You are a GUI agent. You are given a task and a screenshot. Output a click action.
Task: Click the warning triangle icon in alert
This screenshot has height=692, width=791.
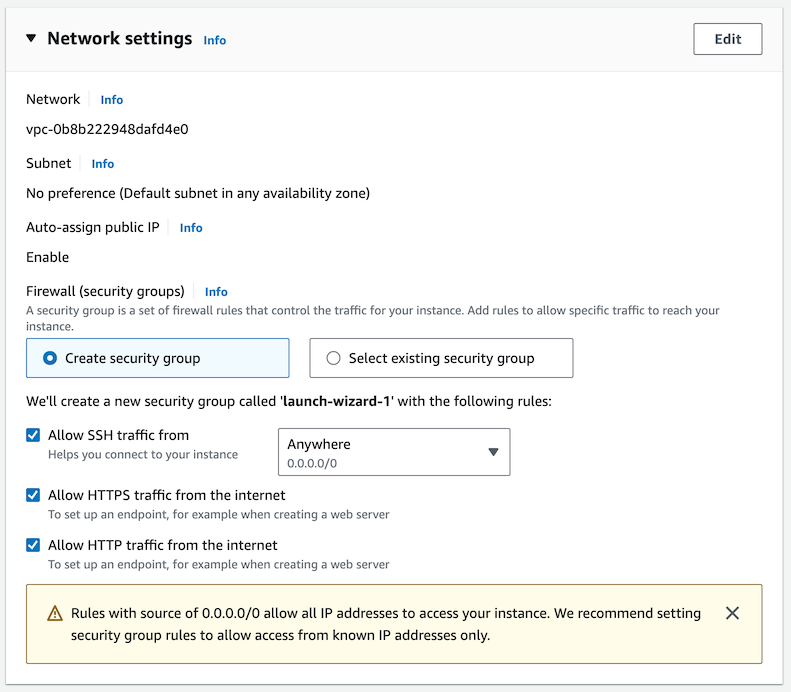coord(55,614)
